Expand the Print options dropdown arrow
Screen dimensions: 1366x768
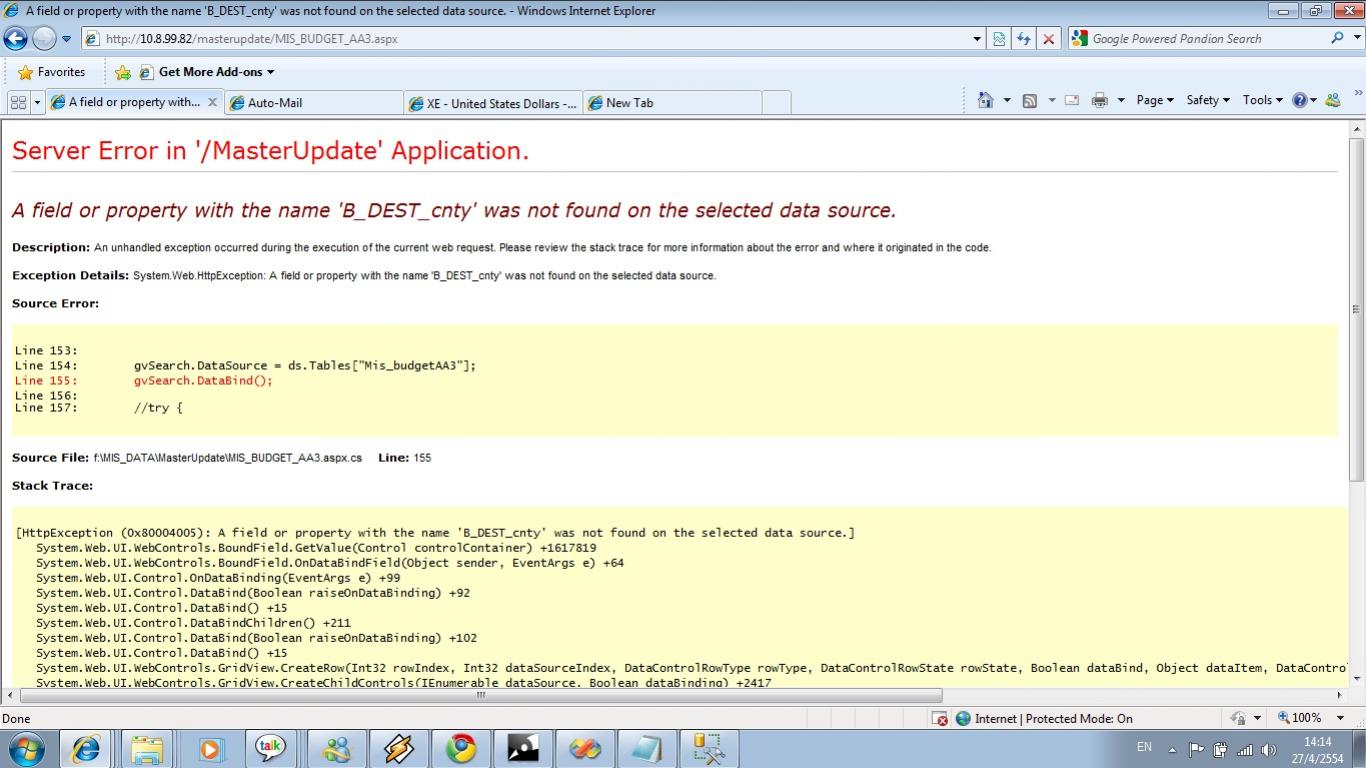point(1120,100)
